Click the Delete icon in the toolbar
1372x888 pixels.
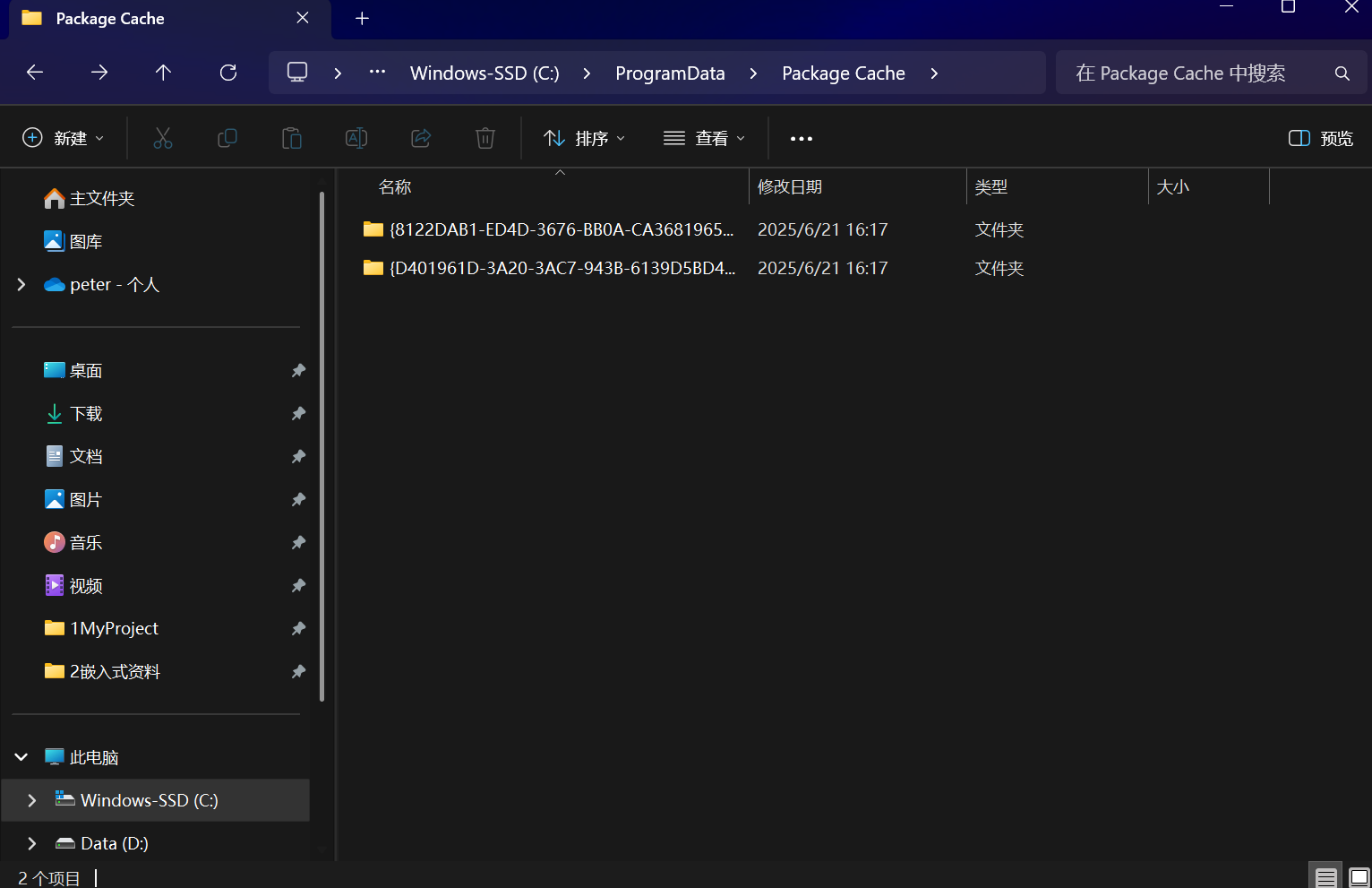484,138
